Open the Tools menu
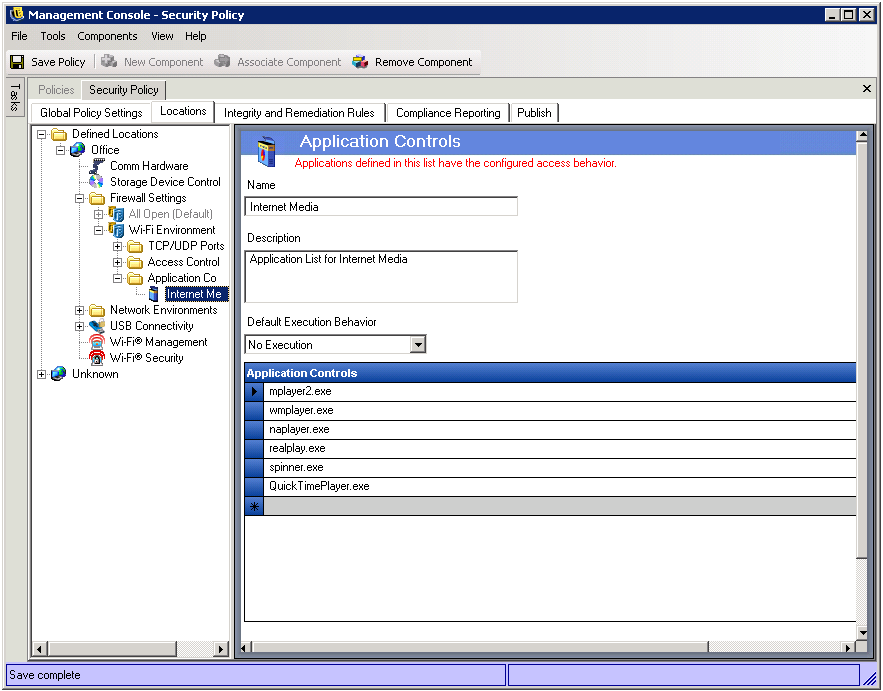The width and height of the screenshot is (883, 691). click(x=53, y=36)
